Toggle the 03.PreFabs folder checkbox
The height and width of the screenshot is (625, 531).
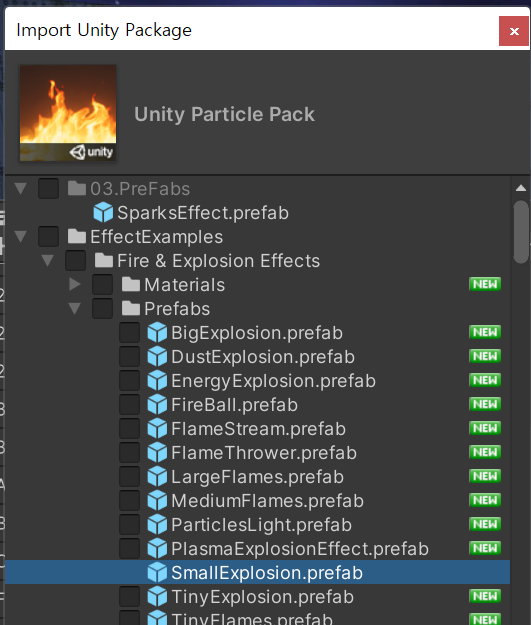(49, 189)
